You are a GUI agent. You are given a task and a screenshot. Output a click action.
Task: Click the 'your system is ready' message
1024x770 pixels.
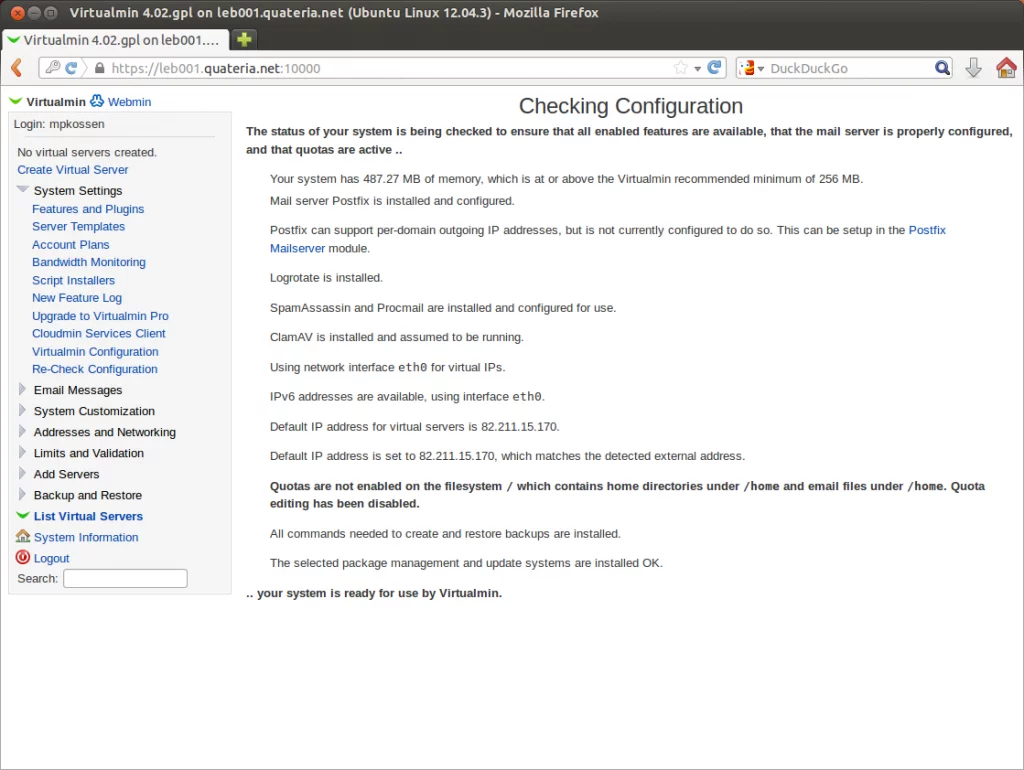click(374, 594)
